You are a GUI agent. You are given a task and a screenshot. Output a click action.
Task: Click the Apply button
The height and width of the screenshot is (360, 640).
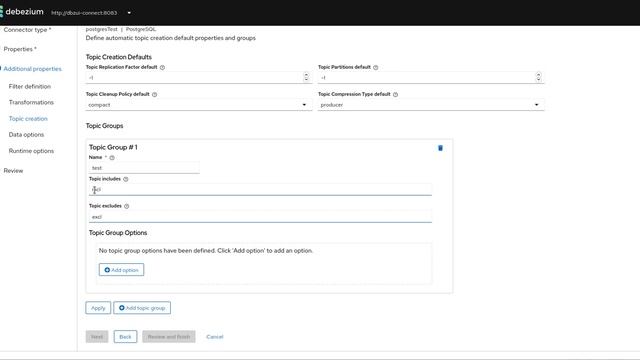coord(98,308)
